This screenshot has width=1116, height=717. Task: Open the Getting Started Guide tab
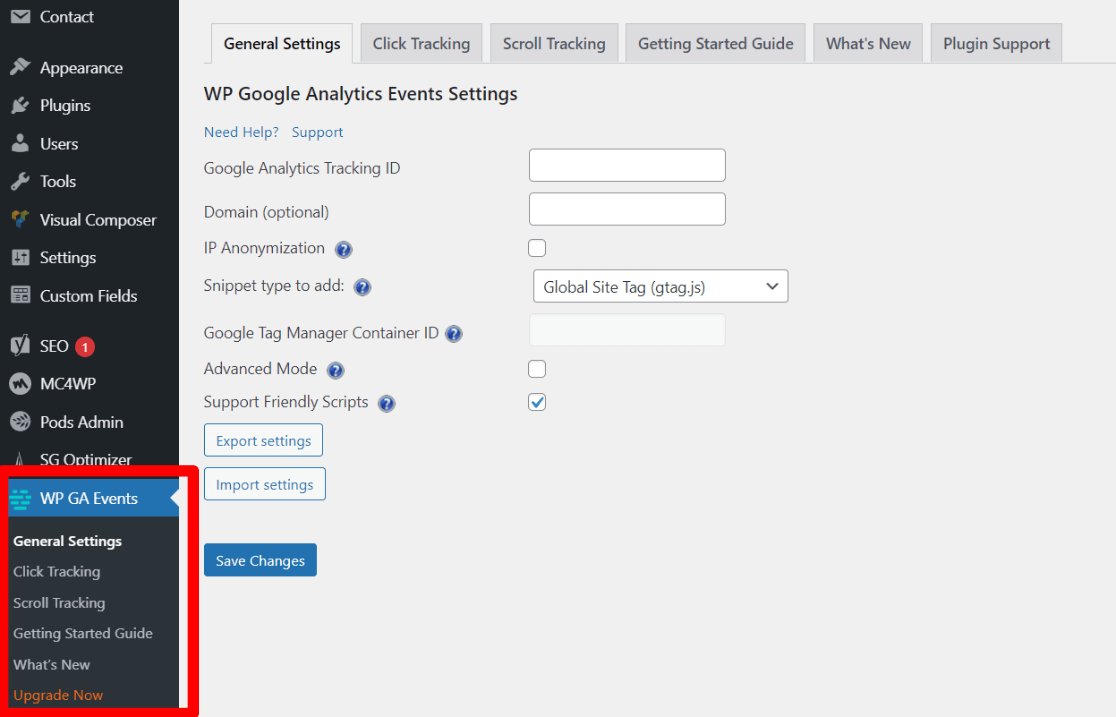(x=715, y=43)
